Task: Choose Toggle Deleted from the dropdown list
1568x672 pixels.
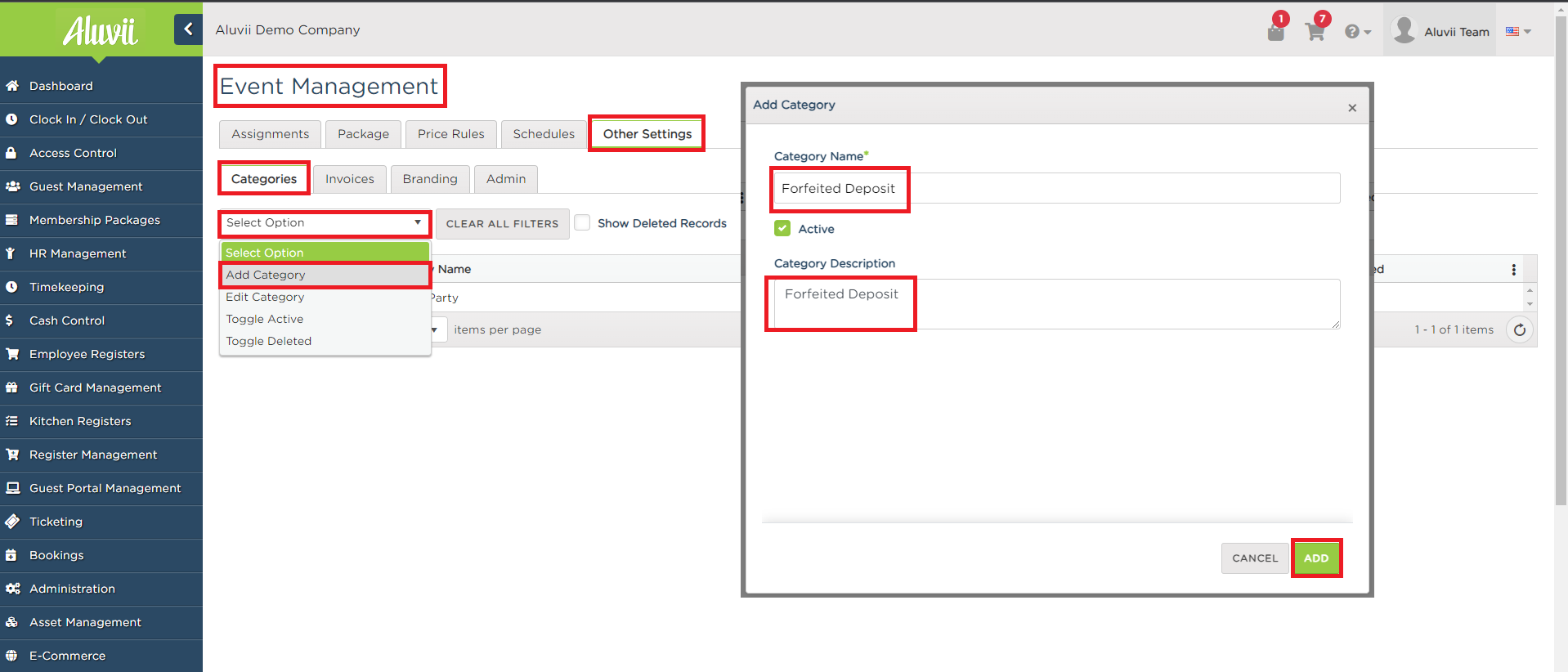Action: coord(325,341)
